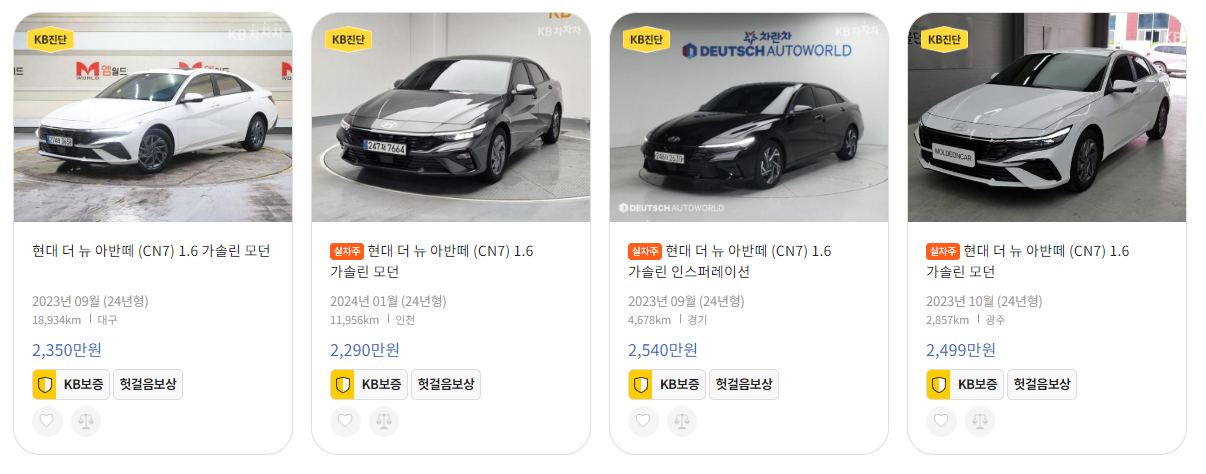Favorite the 2,350만원 Avante with heart icon
The height and width of the screenshot is (474, 1206).
point(47,421)
